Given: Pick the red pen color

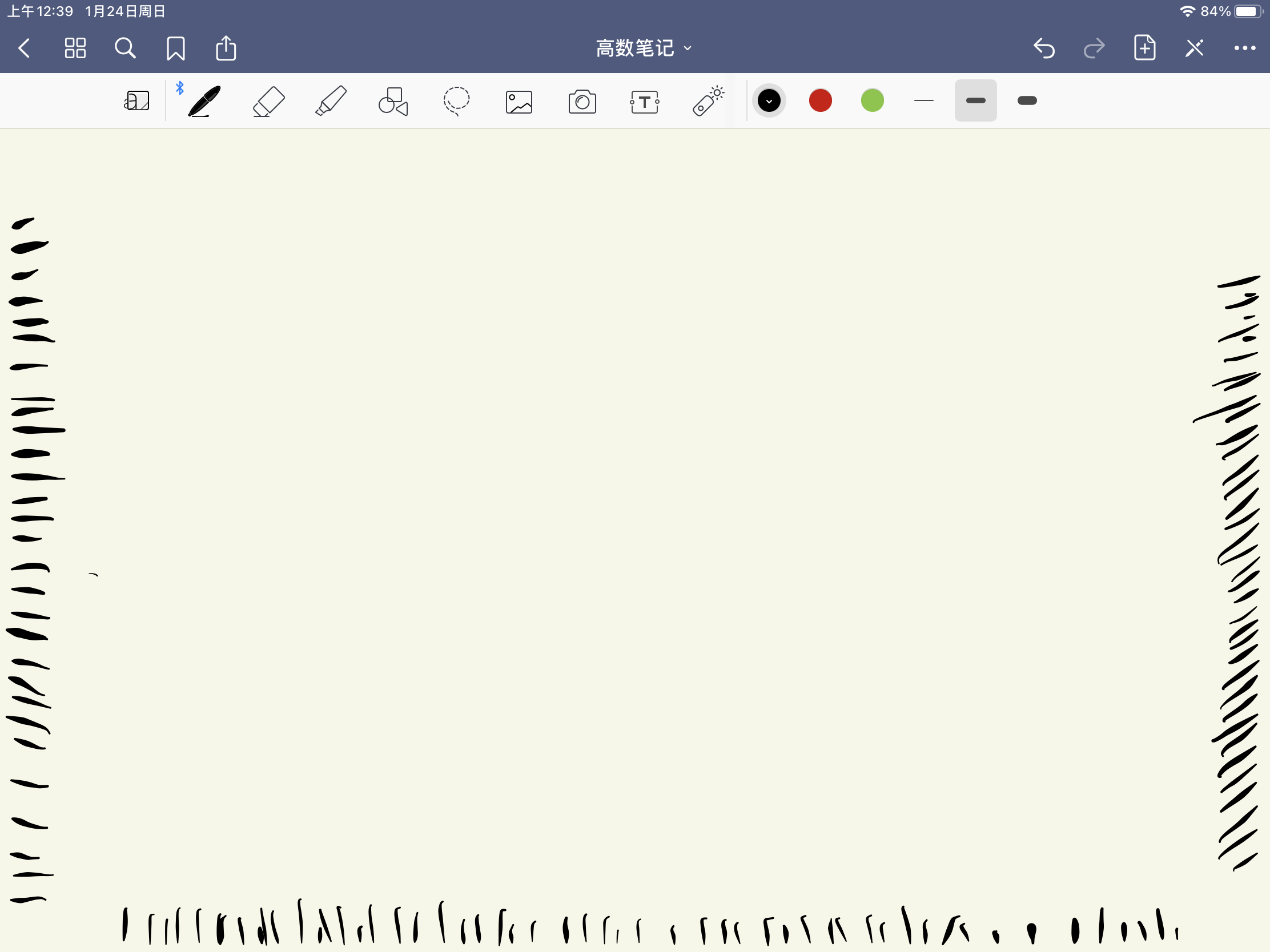Looking at the screenshot, I should tap(821, 101).
